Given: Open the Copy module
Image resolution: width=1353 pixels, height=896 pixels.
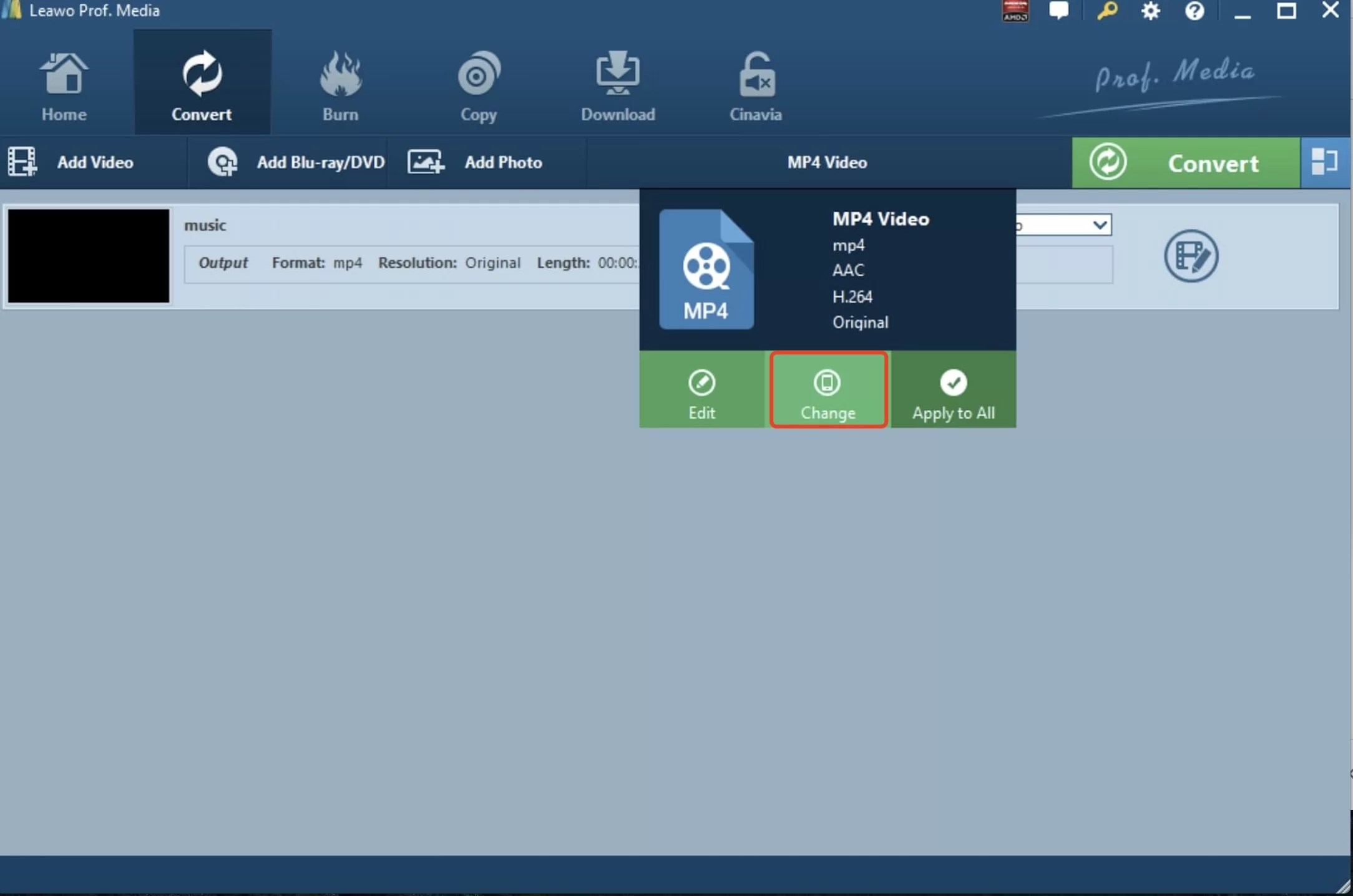Looking at the screenshot, I should coord(478,84).
